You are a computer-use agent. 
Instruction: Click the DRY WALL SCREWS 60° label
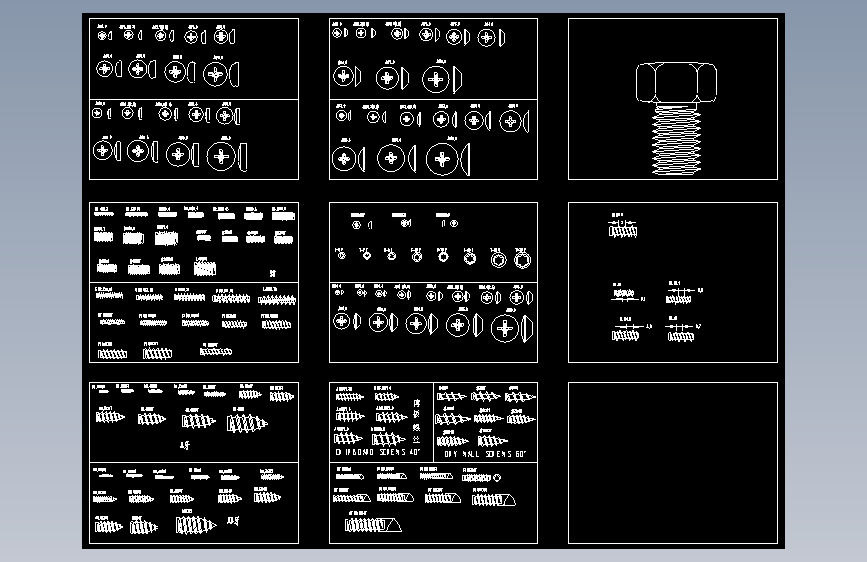[x=485, y=454]
